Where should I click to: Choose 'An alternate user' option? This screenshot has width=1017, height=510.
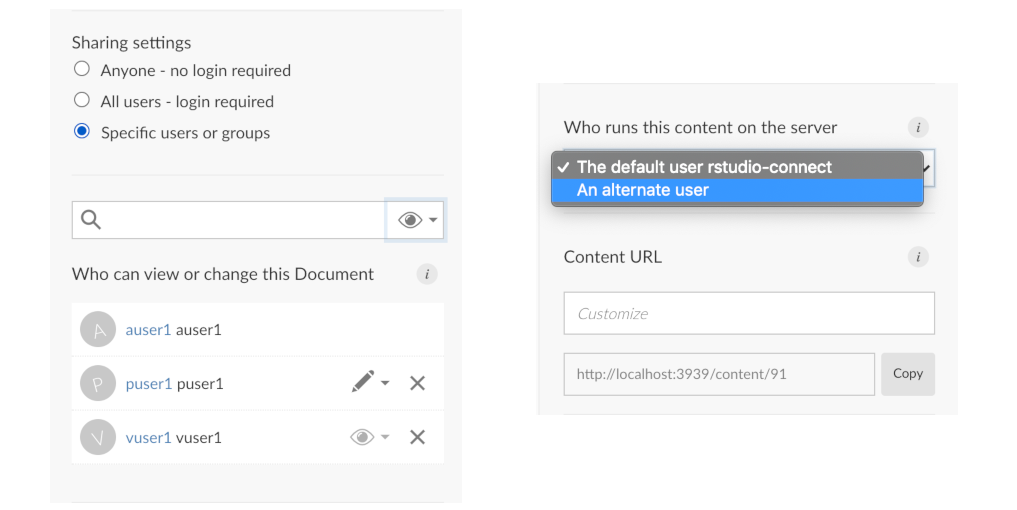(737, 190)
